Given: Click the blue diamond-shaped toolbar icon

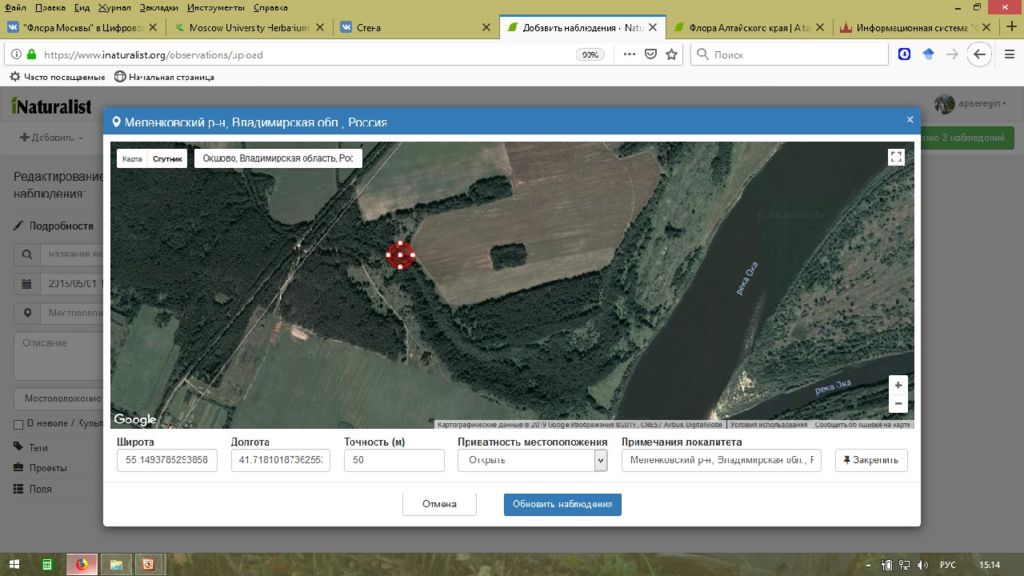Looking at the screenshot, I should tap(928, 54).
